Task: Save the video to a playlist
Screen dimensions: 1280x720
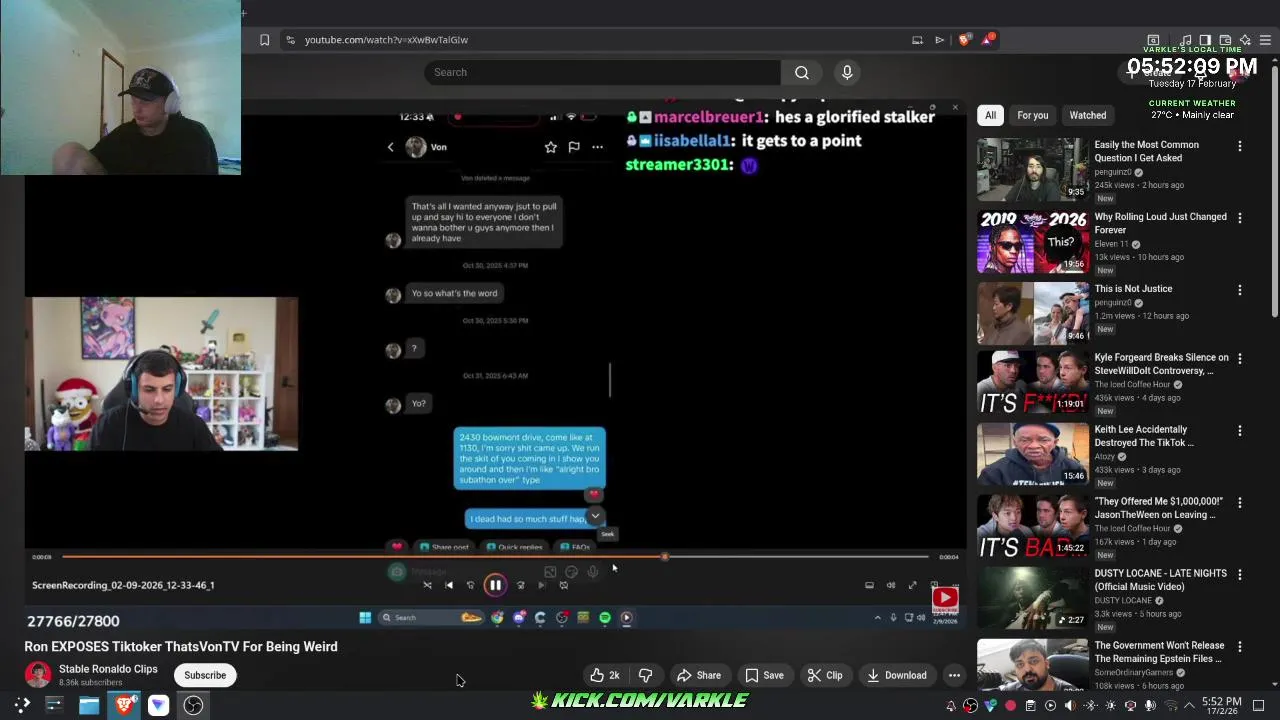Action: (x=764, y=675)
